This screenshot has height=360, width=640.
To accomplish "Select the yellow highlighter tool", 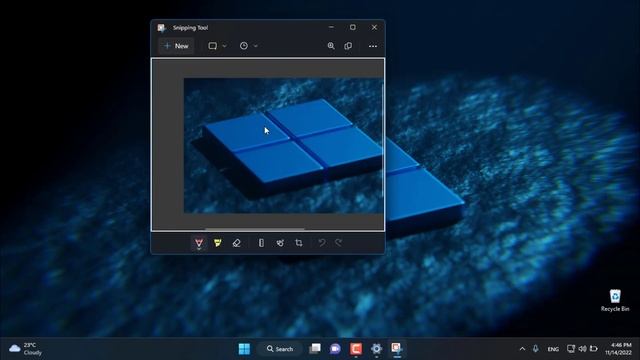I will point(218,243).
